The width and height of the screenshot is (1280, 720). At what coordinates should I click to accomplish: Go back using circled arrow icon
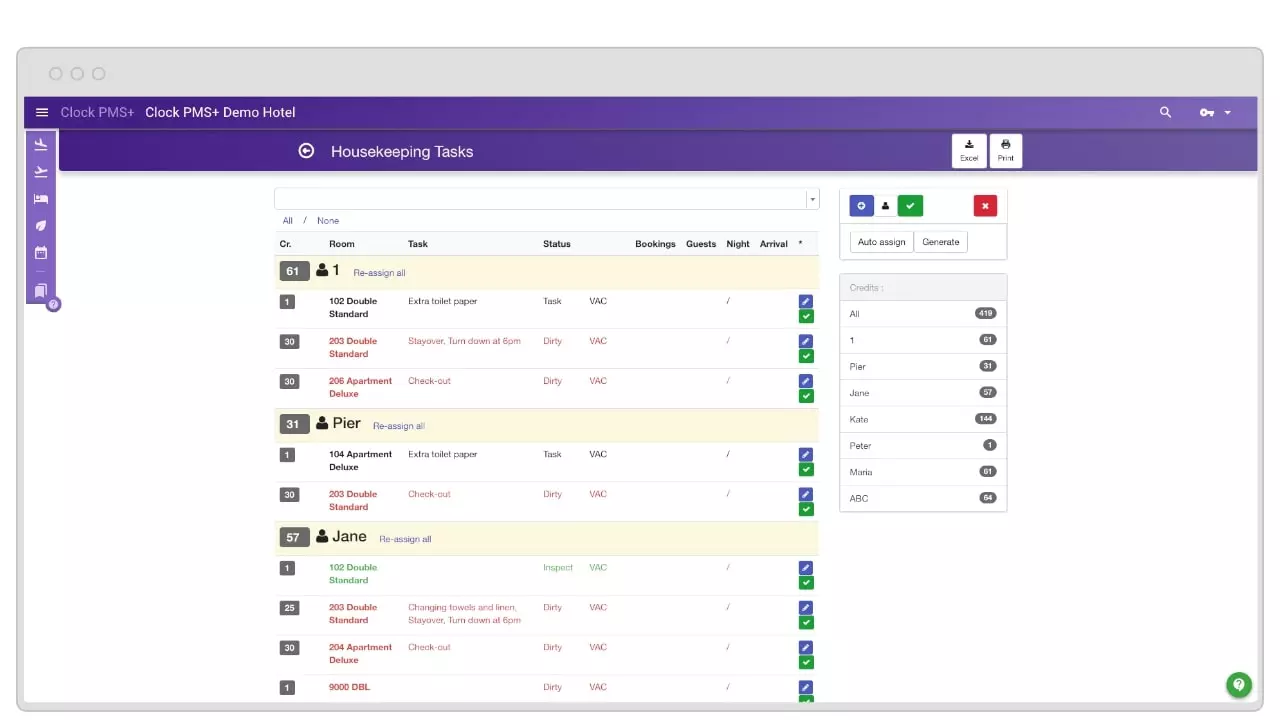[x=306, y=151]
